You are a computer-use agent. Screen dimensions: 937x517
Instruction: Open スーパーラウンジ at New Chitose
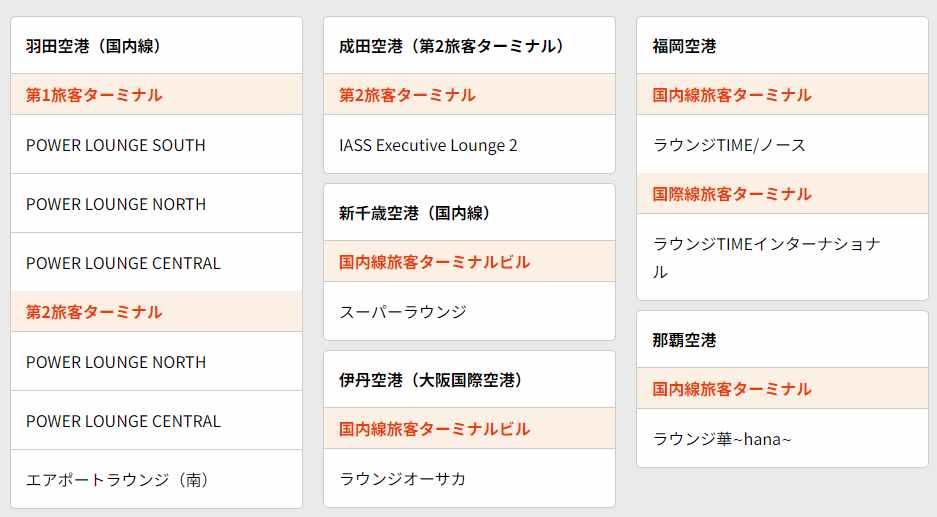click(x=403, y=312)
